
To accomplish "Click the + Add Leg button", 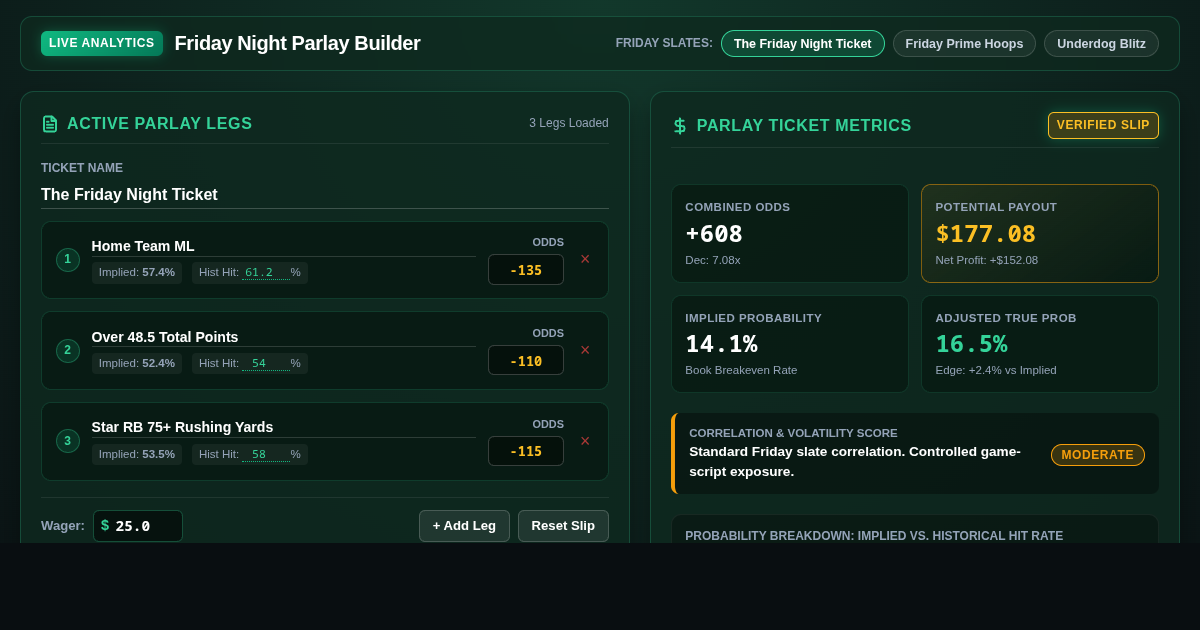I will point(464,526).
